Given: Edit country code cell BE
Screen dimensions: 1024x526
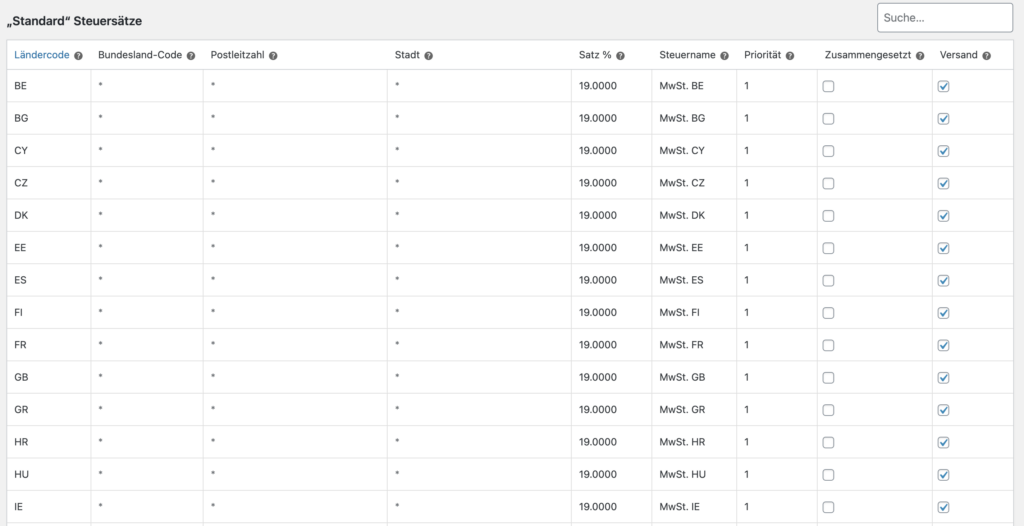Looking at the screenshot, I should coord(49,86).
